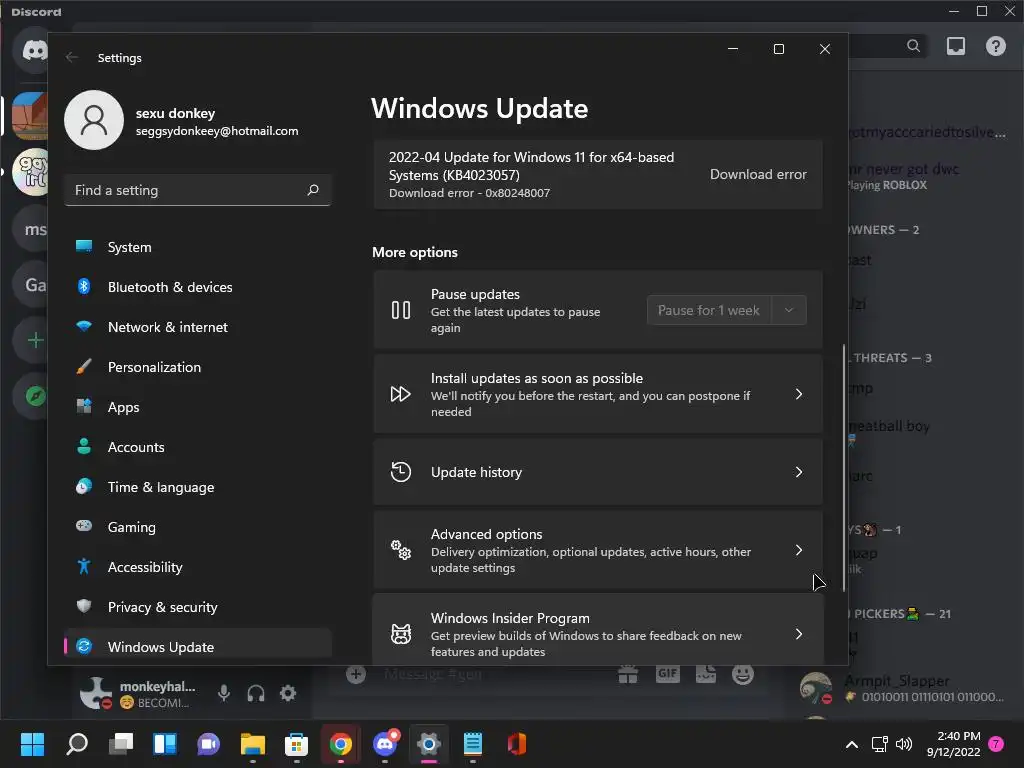Open Discord gift icon in message bar
Screen dimensions: 1024x768
pos(628,674)
